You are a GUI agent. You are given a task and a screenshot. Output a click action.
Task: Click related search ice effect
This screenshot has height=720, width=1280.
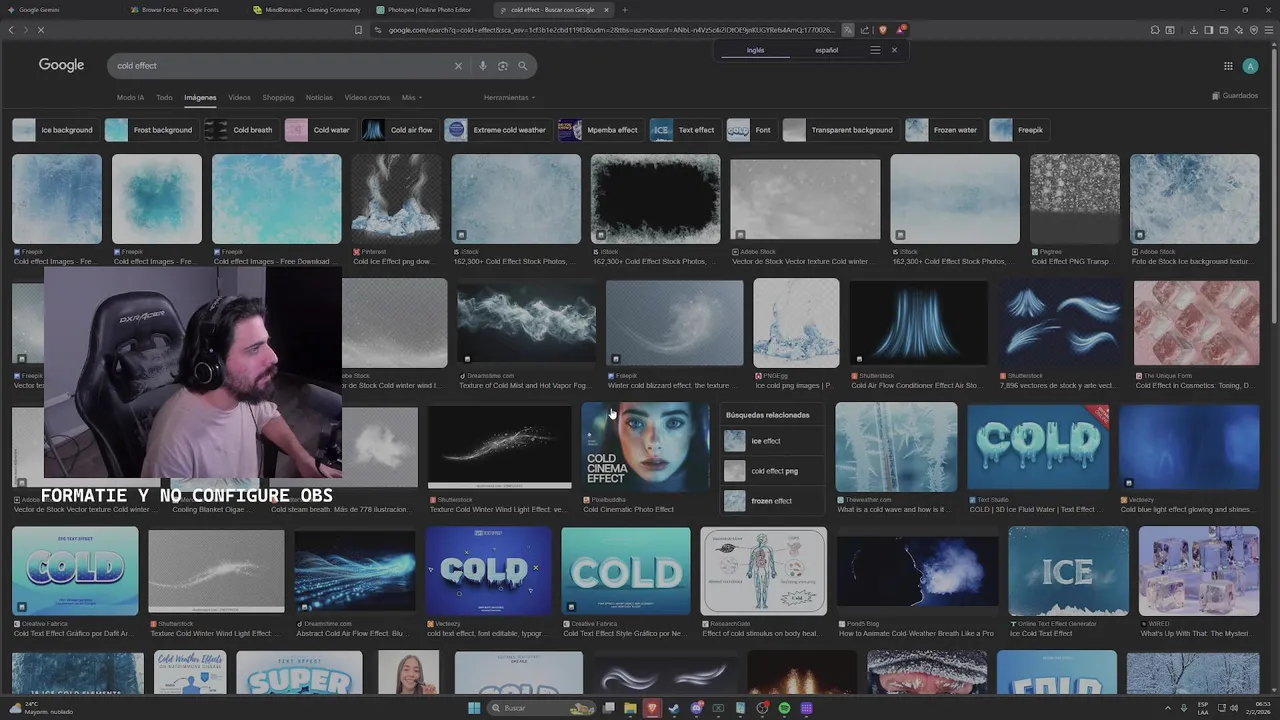tap(773, 441)
